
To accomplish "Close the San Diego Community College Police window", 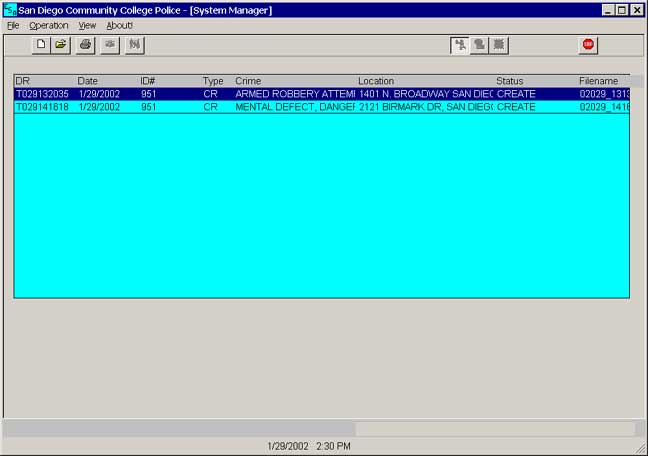I will coord(637,10).
